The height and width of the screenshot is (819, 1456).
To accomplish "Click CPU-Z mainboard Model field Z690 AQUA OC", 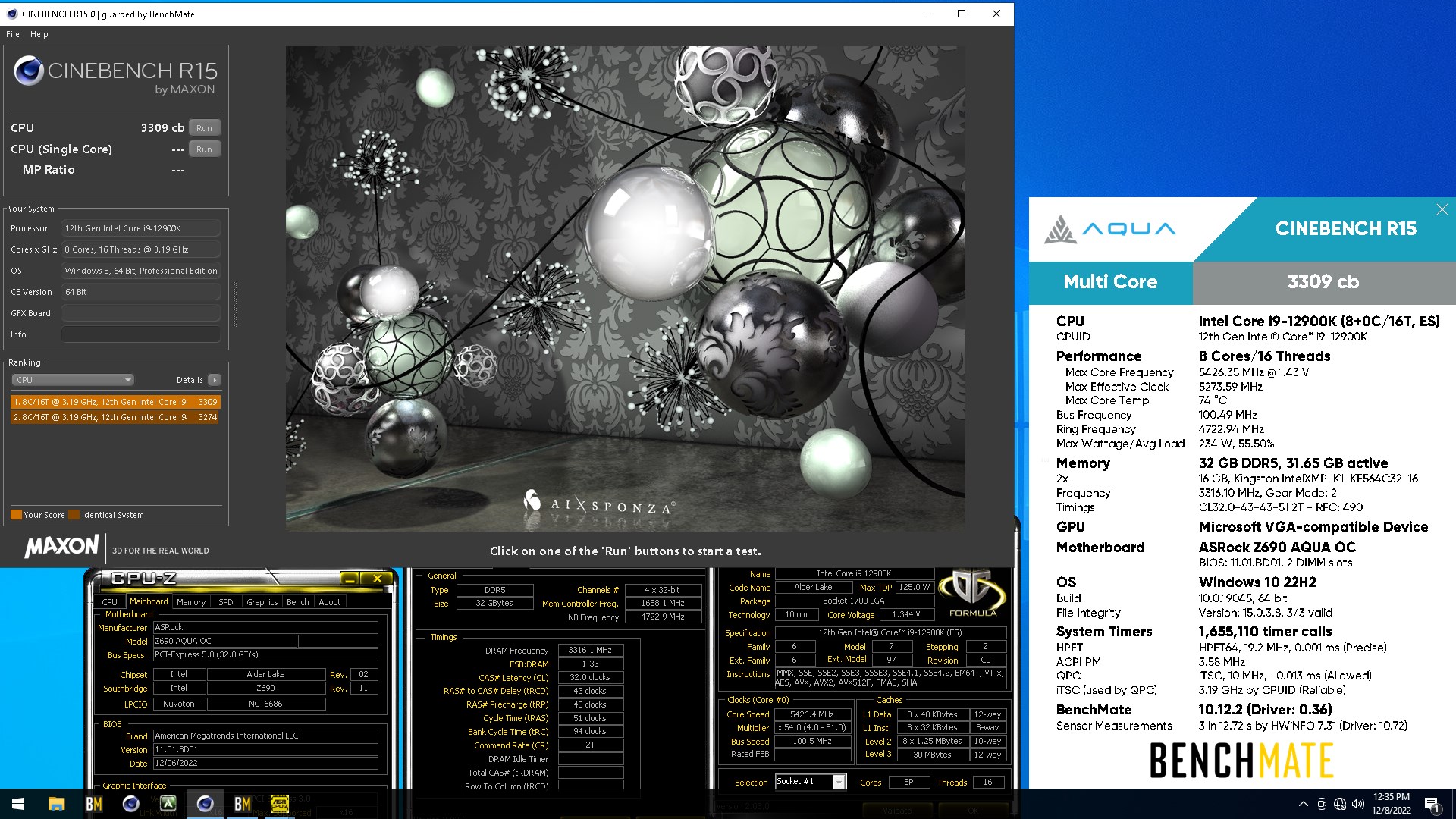I will [224, 641].
